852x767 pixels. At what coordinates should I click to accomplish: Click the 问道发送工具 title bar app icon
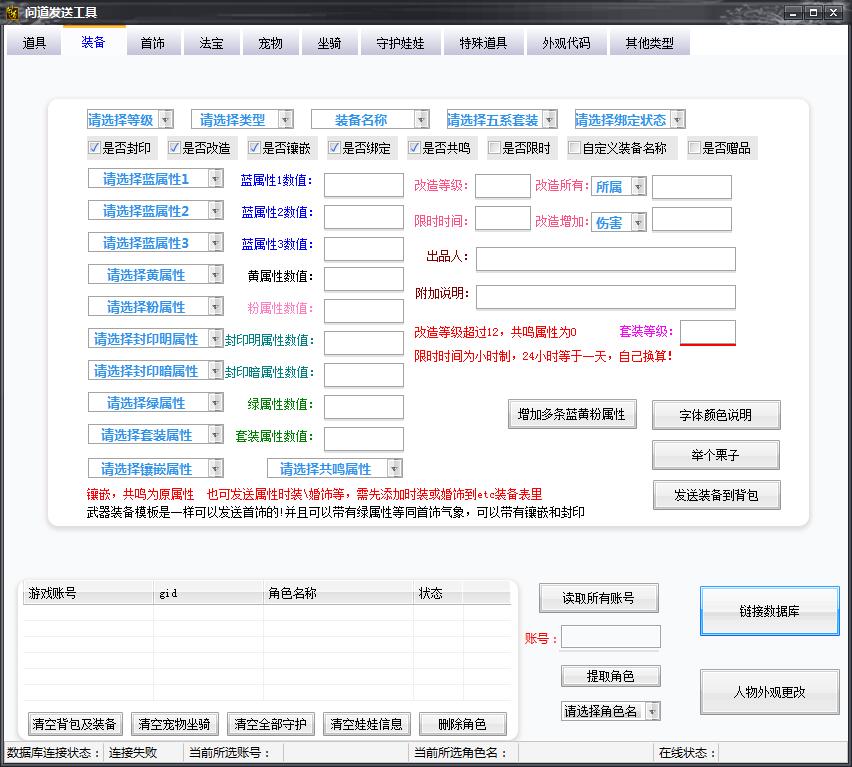coord(11,12)
